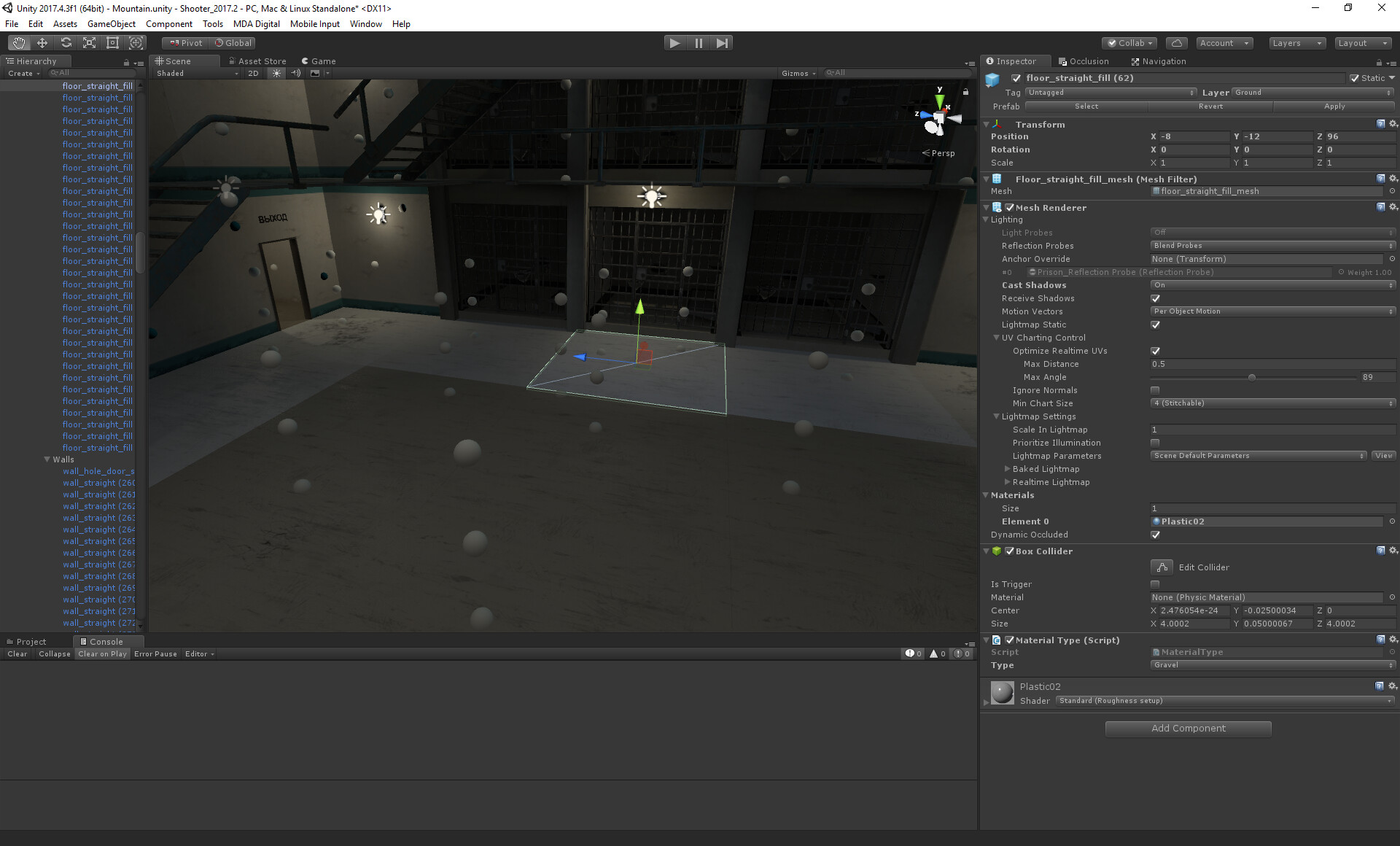Image resolution: width=1400 pixels, height=846 pixels.
Task: Open cloud services icon next to Collab
Action: 1176,43
